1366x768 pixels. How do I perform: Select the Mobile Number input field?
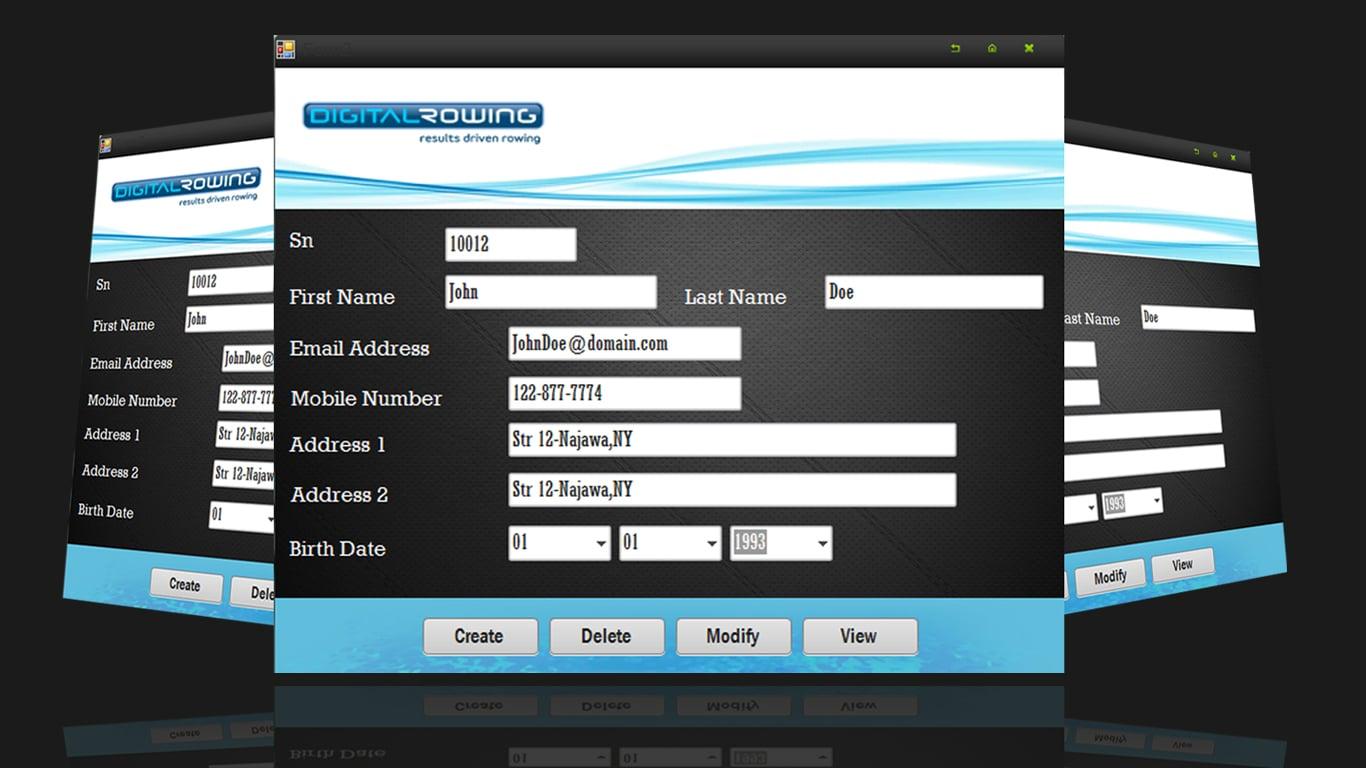(x=623, y=393)
